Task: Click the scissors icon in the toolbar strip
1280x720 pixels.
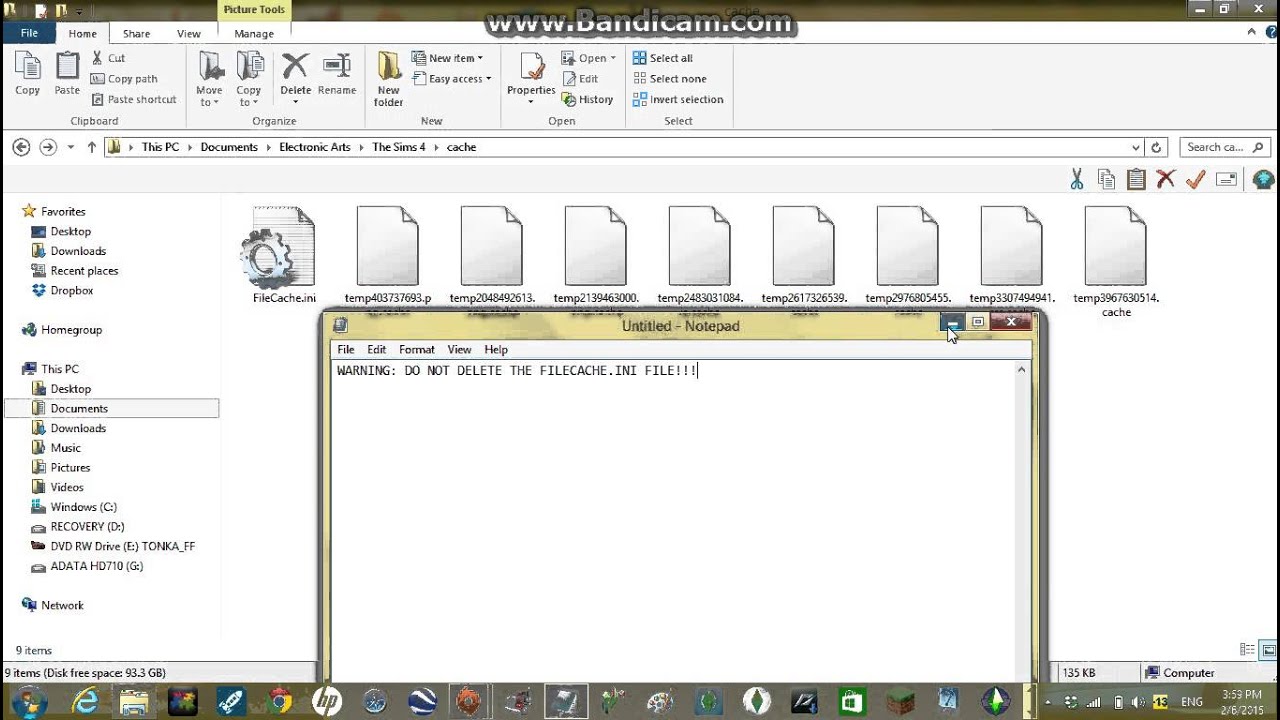Action: click(1077, 179)
